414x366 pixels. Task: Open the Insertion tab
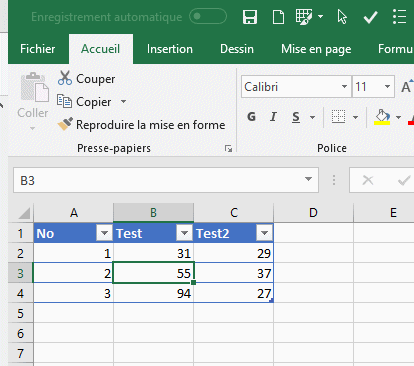click(x=170, y=49)
